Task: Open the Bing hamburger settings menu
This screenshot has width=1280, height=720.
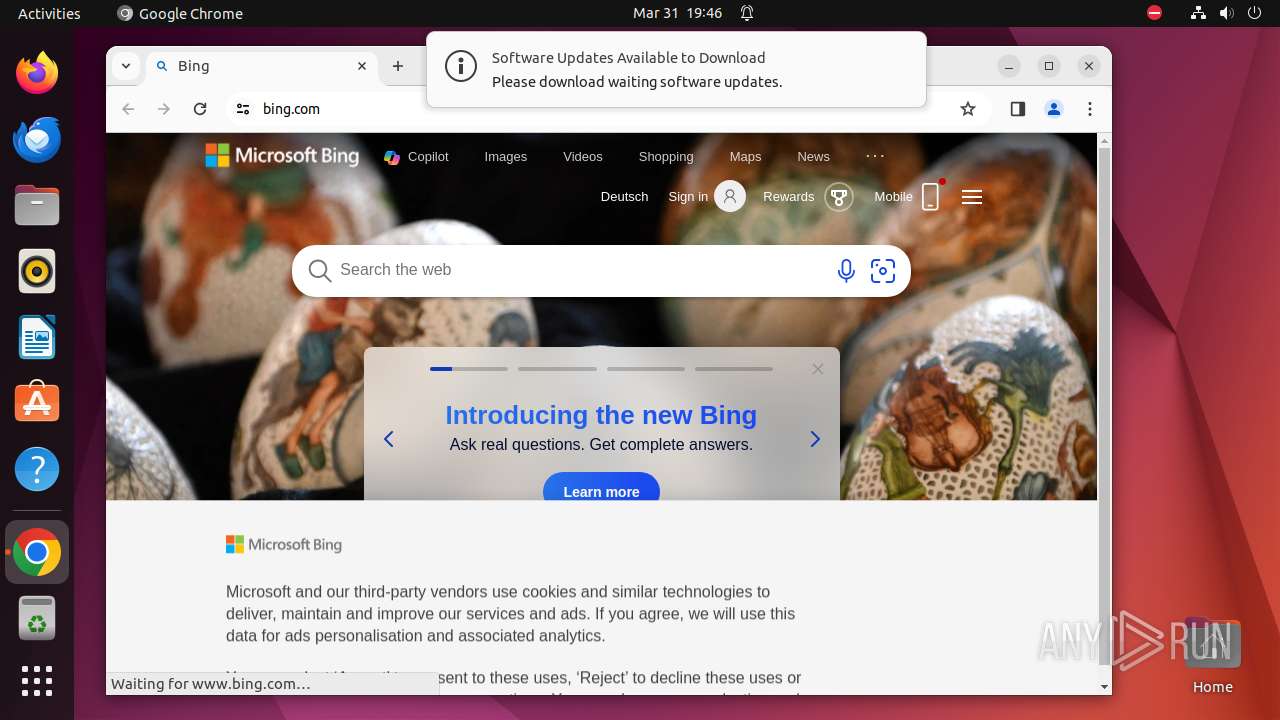Action: tap(971, 197)
